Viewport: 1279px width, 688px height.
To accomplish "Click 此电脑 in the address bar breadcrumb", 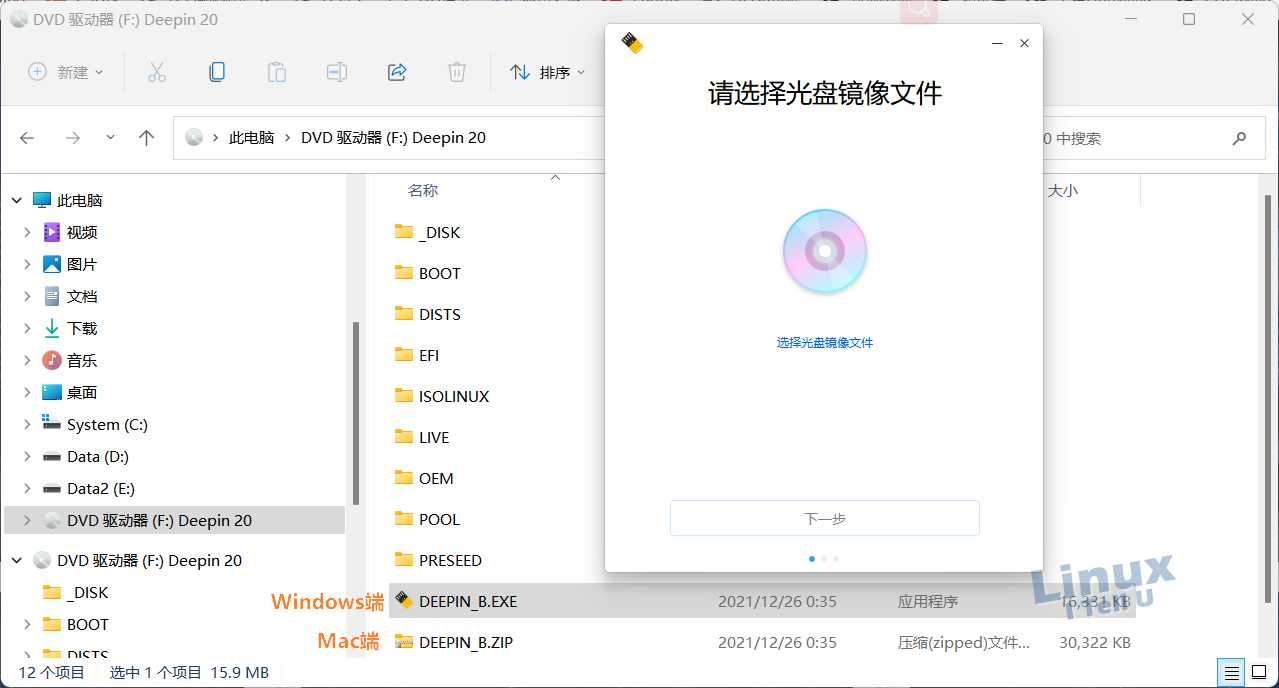I will pyautogui.click(x=252, y=138).
